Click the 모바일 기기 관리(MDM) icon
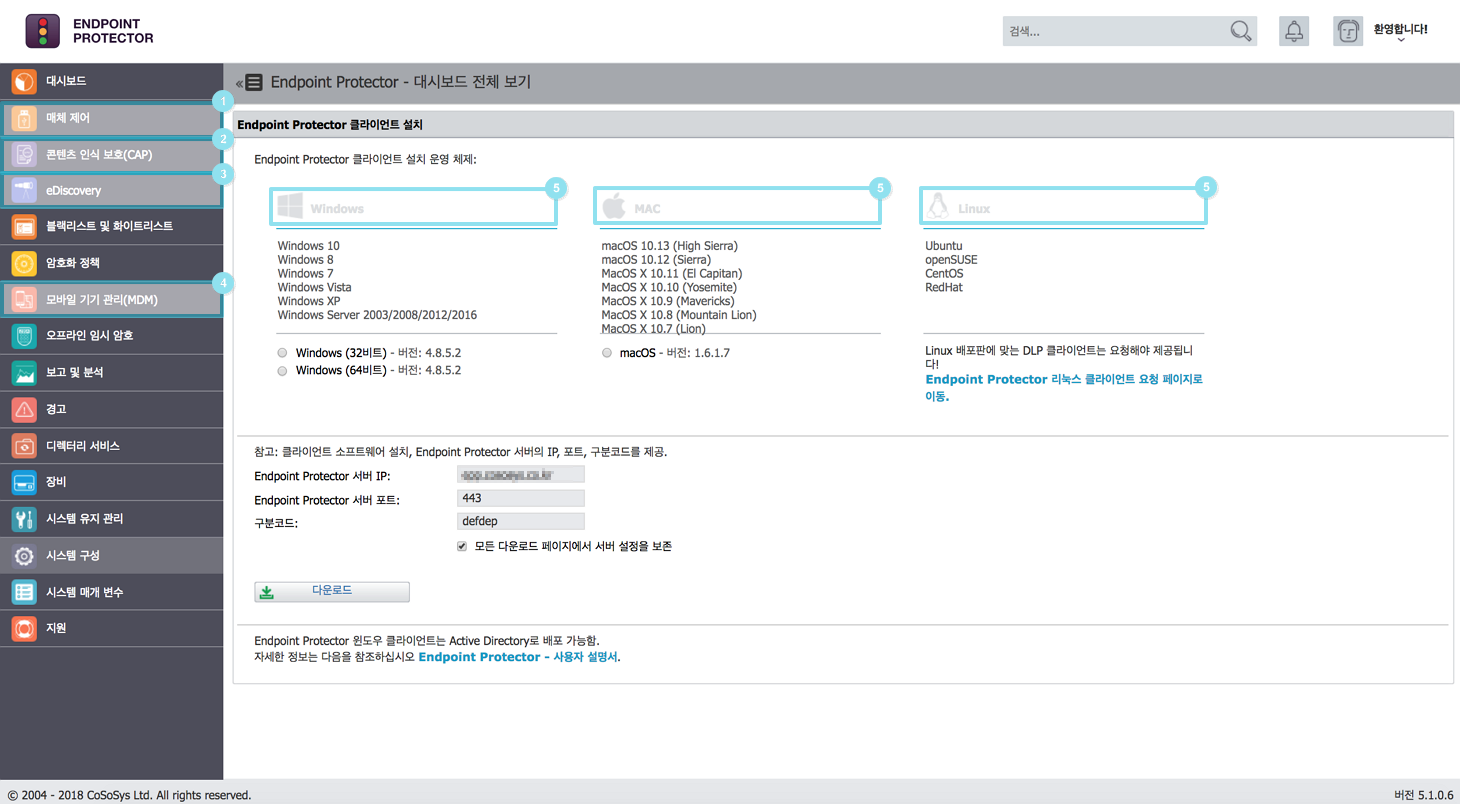This screenshot has width=1460, height=804. tap(24, 299)
